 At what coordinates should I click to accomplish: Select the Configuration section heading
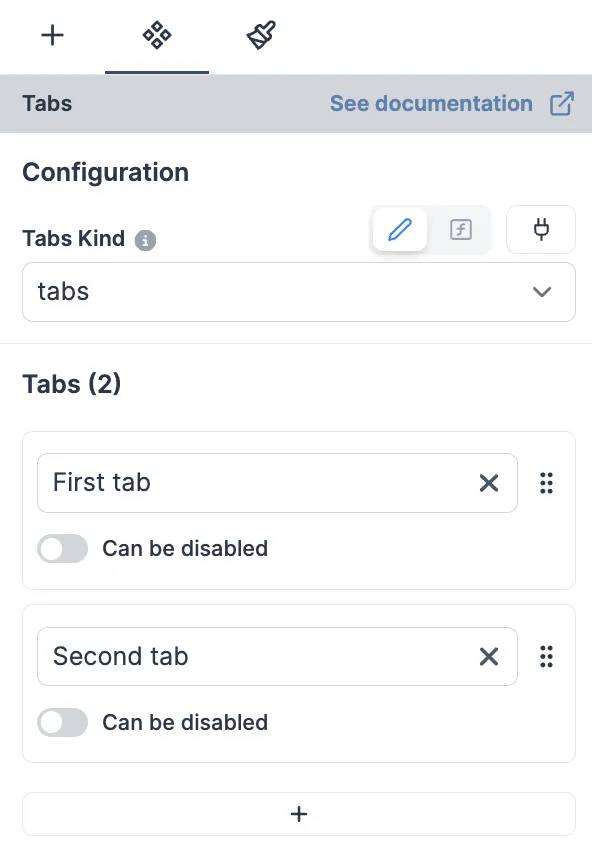(105, 172)
